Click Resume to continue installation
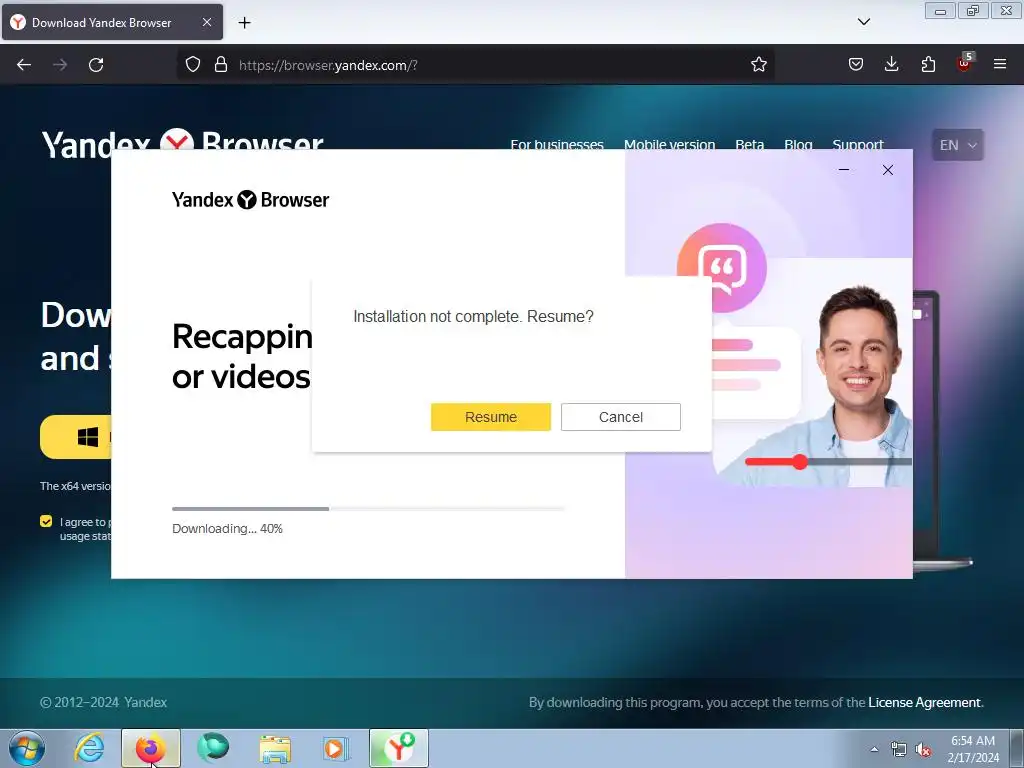Image resolution: width=1024 pixels, height=768 pixels. pyautogui.click(x=490, y=417)
